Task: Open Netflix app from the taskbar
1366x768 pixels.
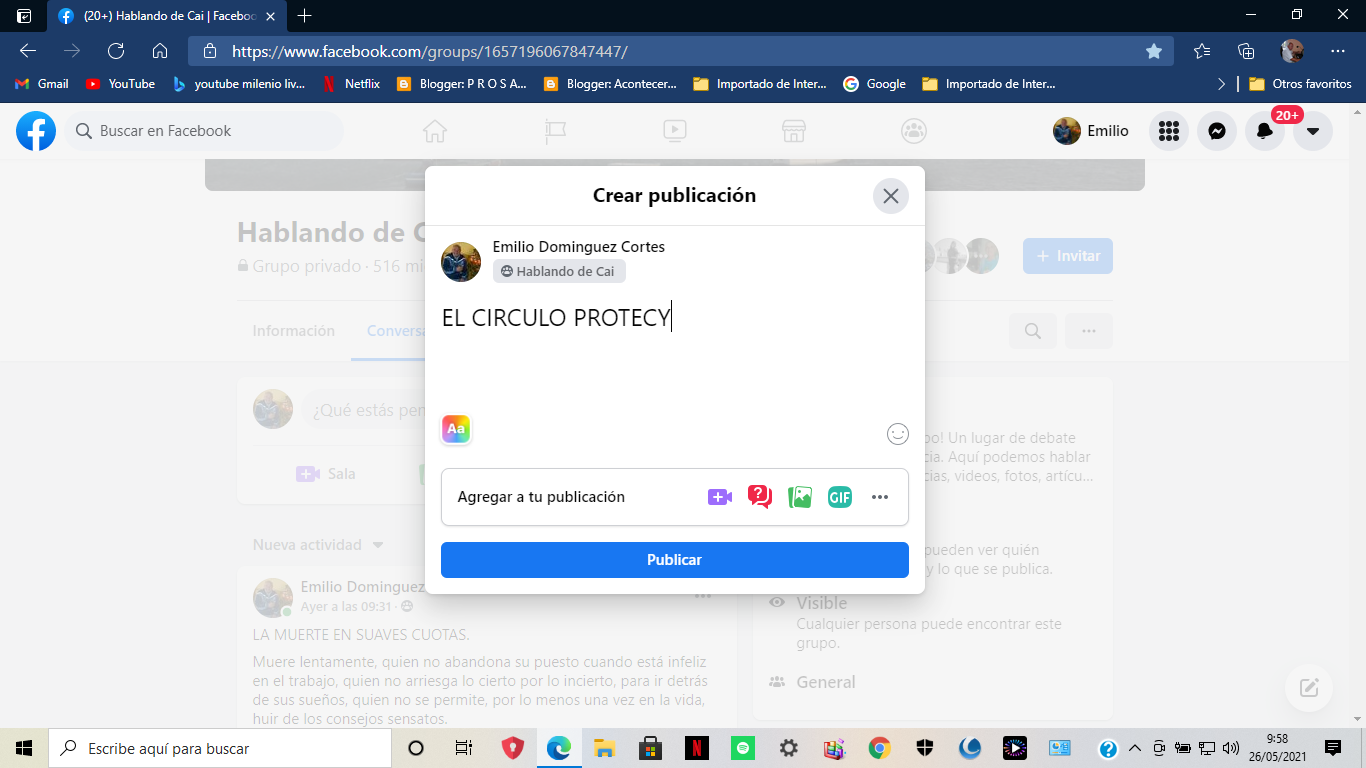Action: [x=697, y=748]
